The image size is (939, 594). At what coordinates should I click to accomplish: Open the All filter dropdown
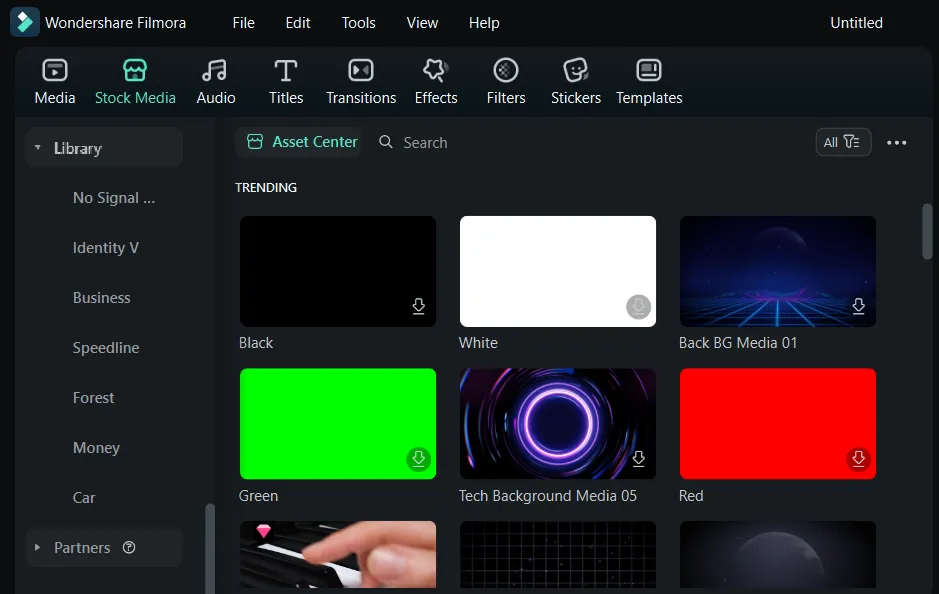click(x=843, y=142)
